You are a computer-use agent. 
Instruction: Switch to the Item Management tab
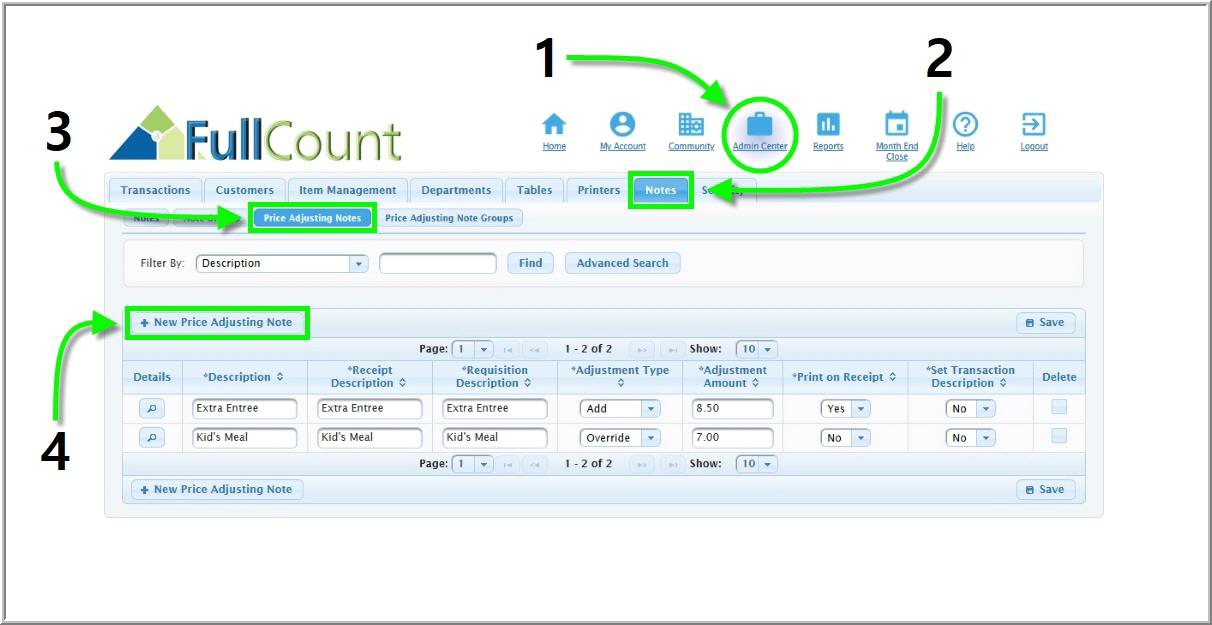click(347, 190)
